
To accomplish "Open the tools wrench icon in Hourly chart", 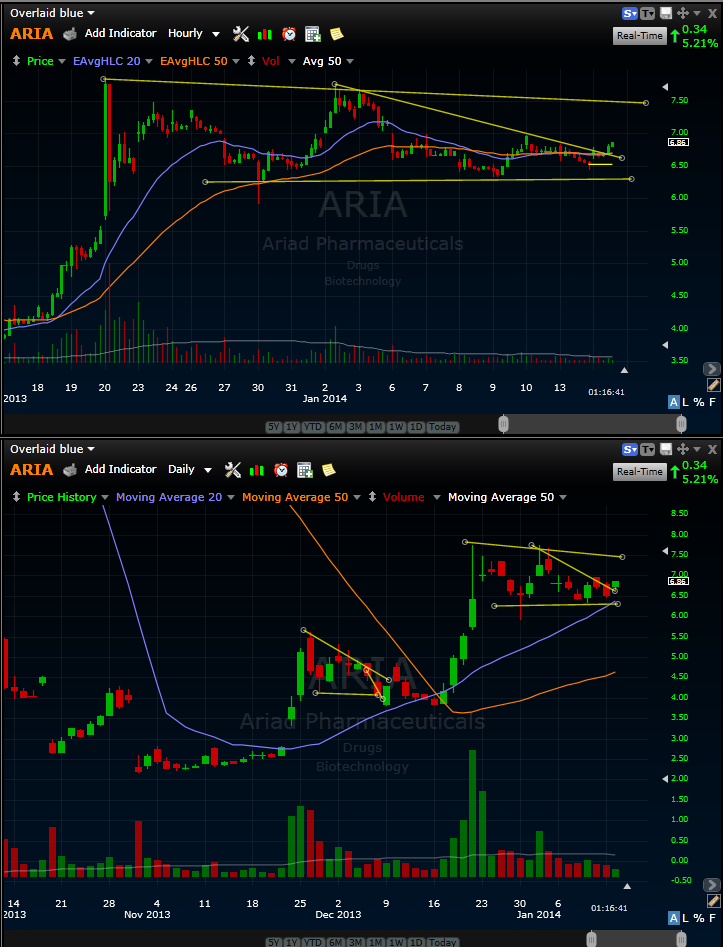I will pos(240,34).
